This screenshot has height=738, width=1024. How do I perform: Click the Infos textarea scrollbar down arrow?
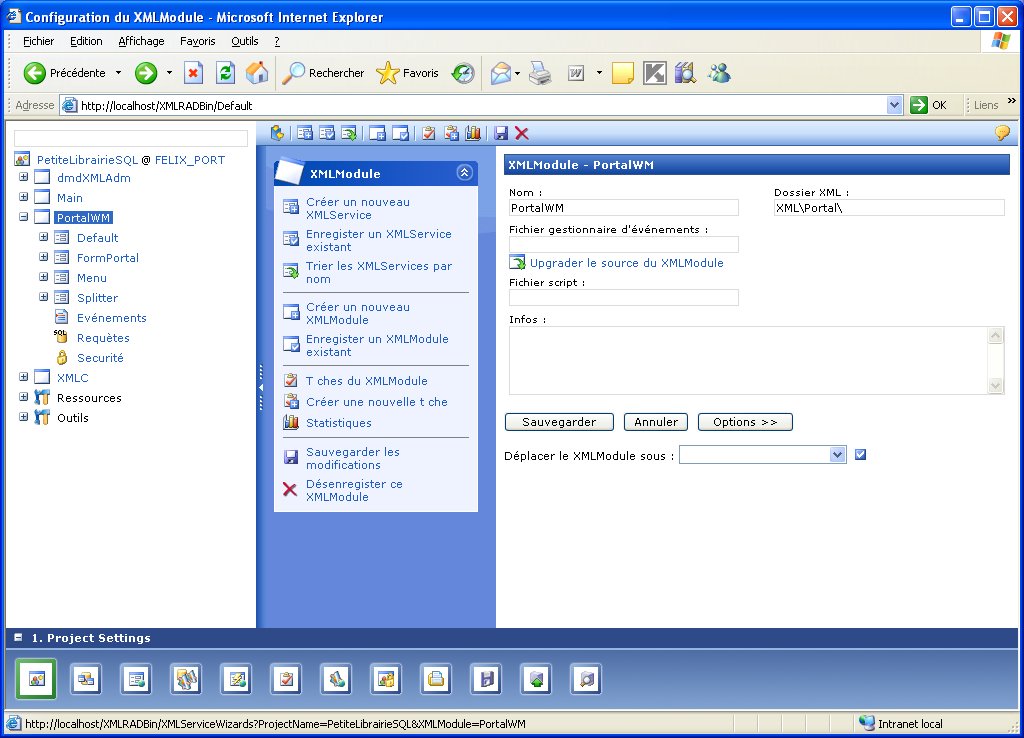(995, 385)
